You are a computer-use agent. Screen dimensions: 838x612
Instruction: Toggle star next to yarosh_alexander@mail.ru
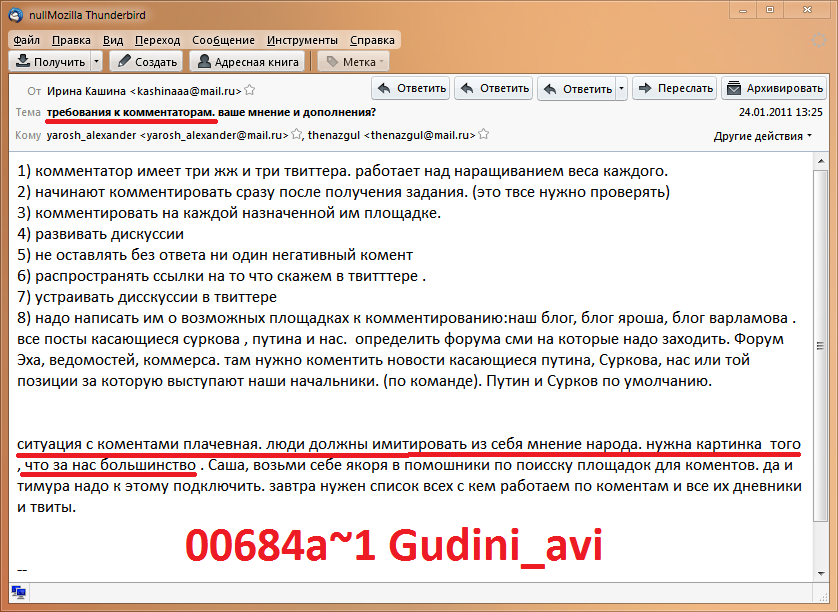pyautogui.click(x=297, y=134)
